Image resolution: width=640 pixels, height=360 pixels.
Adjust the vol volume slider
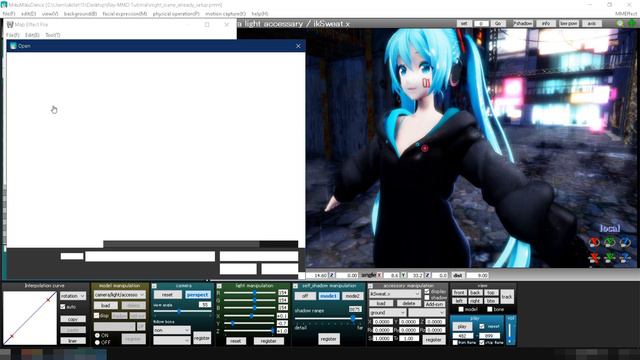click(x=510, y=333)
